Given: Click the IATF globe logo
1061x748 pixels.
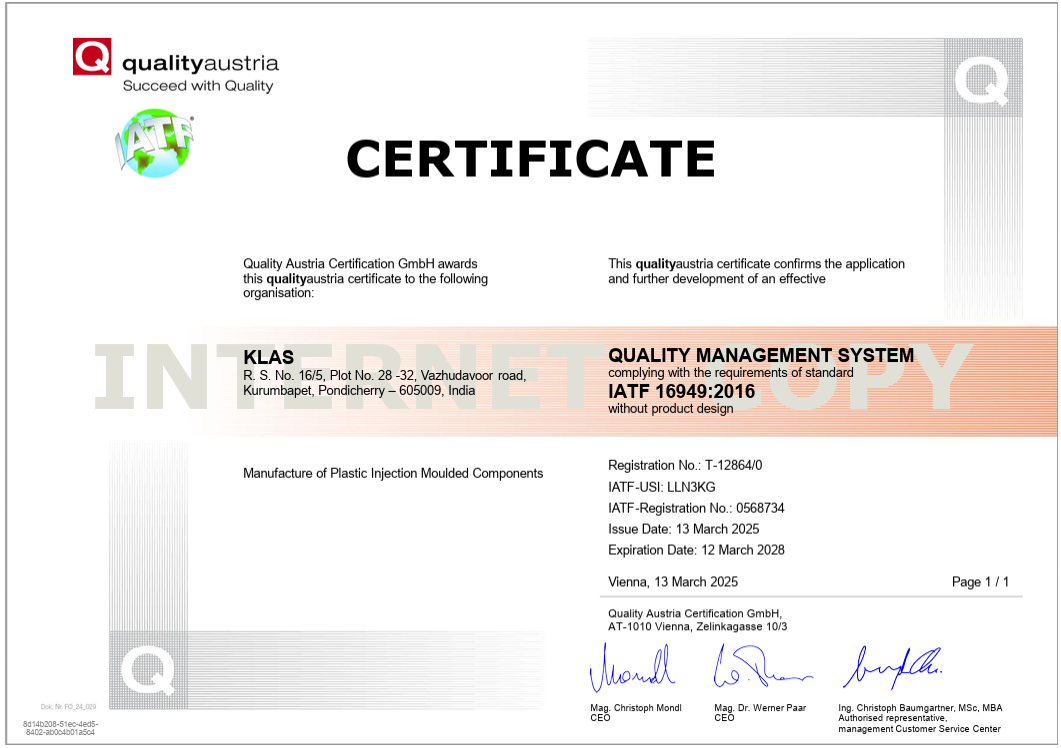Looking at the screenshot, I should [155, 144].
